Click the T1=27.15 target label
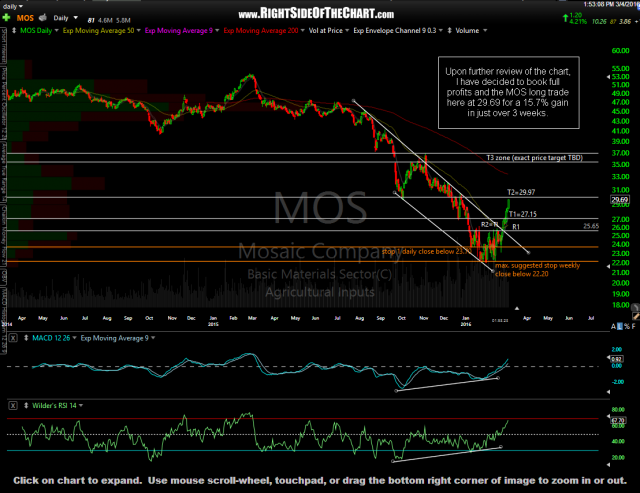This screenshot has width=640, height=493. coord(523,214)
